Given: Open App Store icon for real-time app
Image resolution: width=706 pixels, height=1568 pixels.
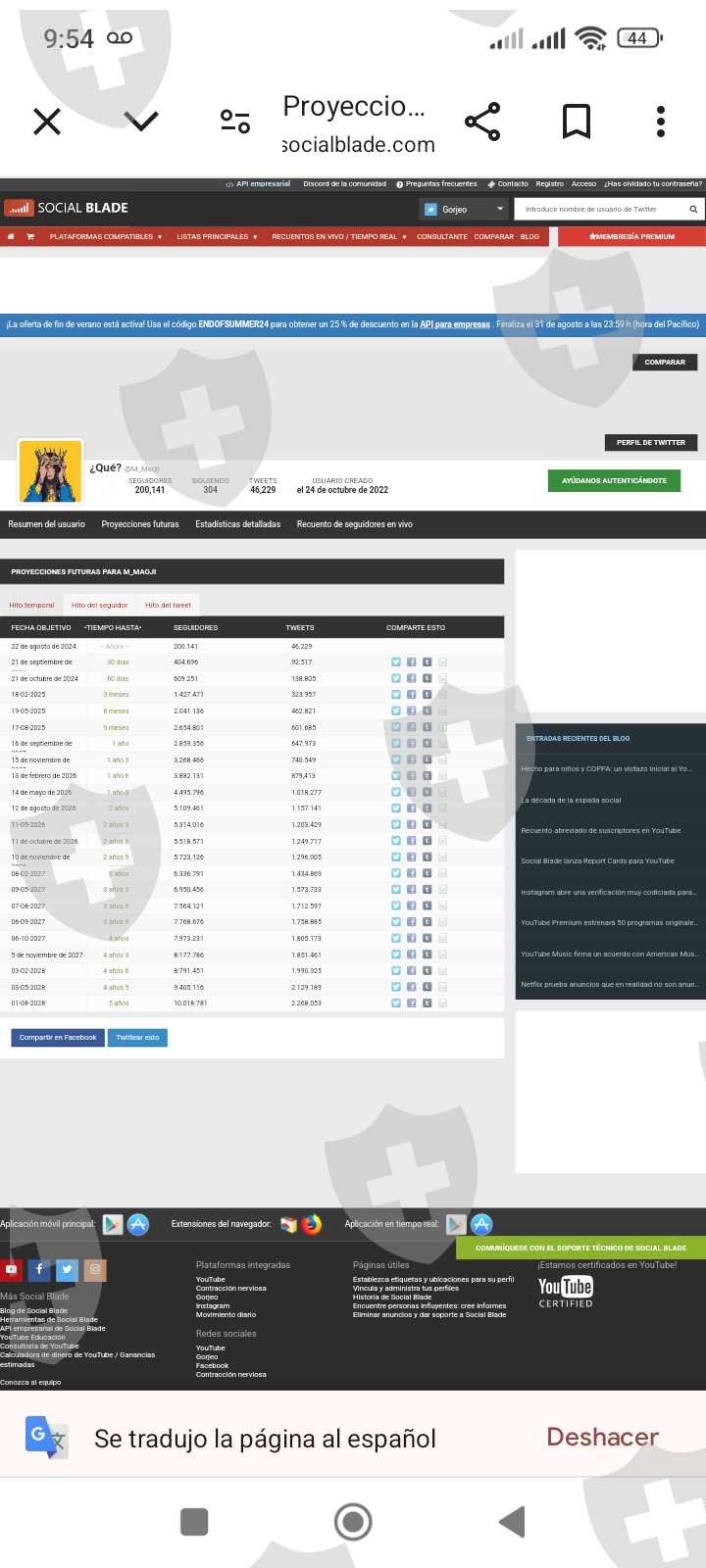Looking at the screenshot, I should pos(481,1224).
